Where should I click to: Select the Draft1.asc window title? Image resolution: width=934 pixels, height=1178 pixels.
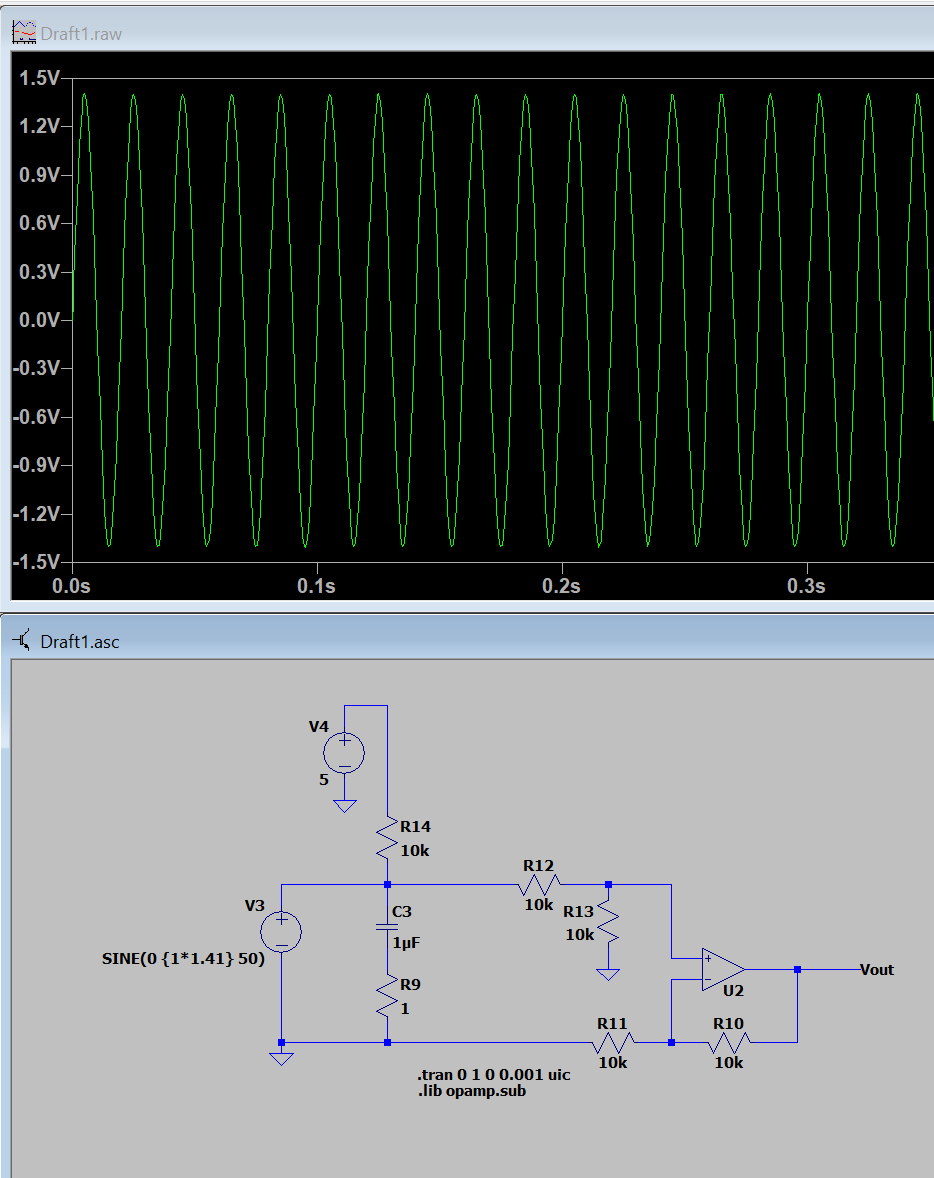coord(80,642)
